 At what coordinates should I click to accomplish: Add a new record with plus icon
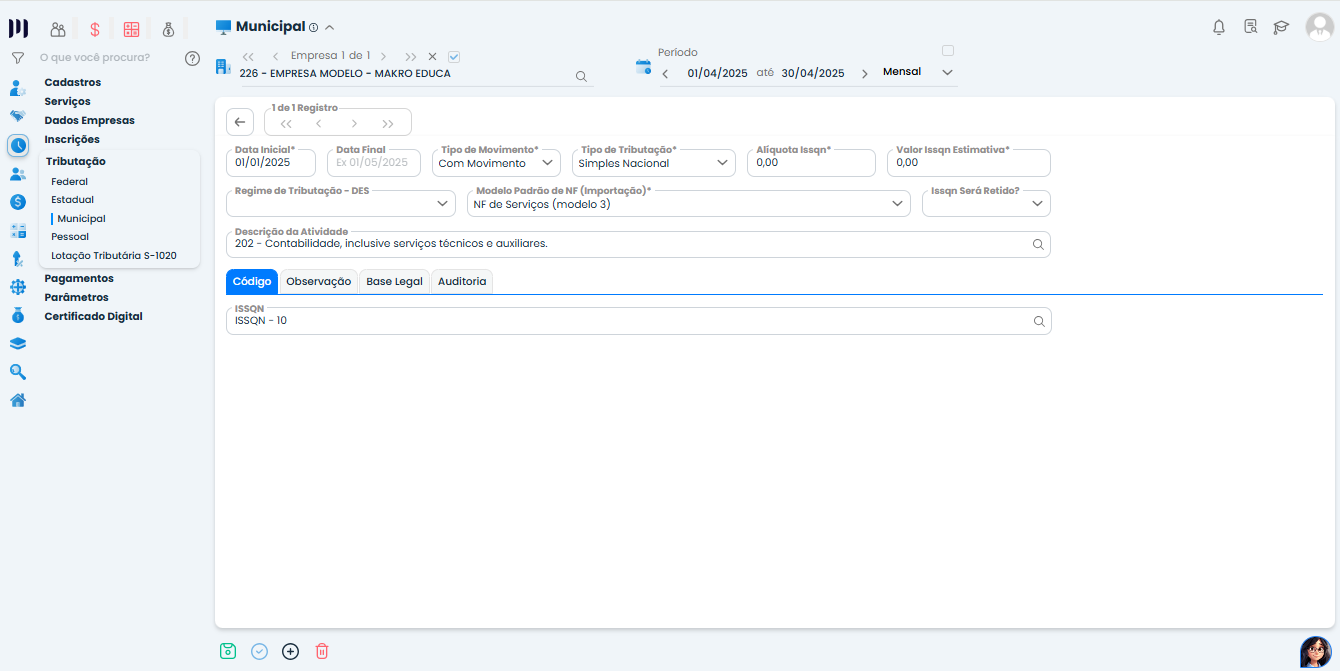pos(290,651)
